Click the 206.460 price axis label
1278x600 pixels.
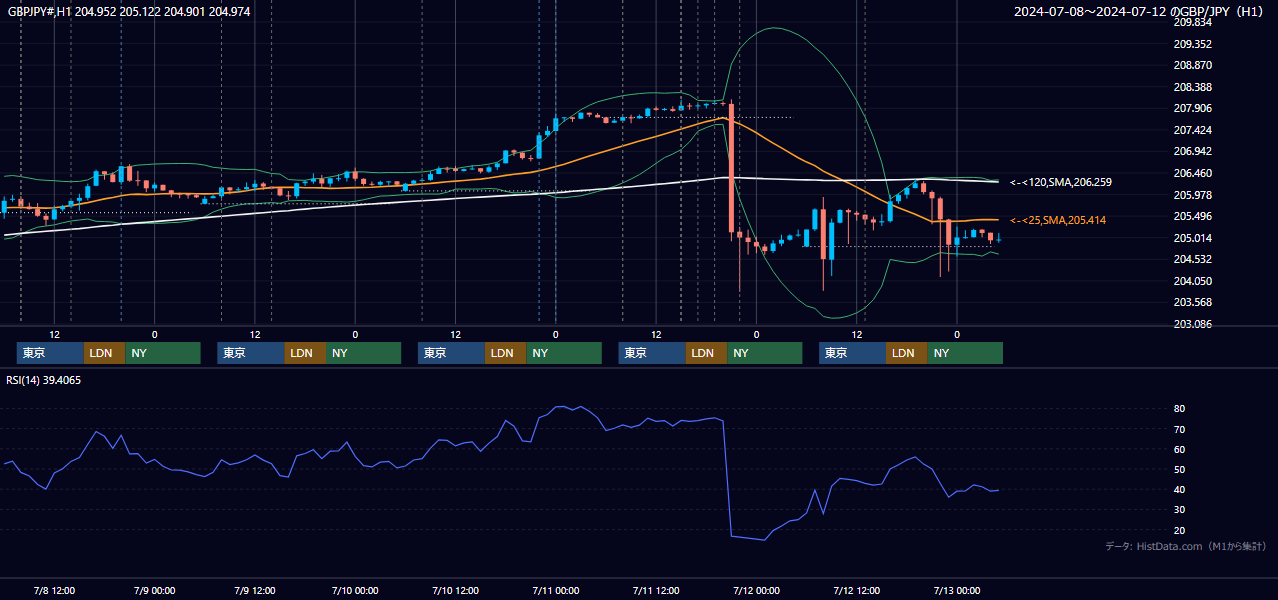pyautogui.click(x=1192, y=173)
